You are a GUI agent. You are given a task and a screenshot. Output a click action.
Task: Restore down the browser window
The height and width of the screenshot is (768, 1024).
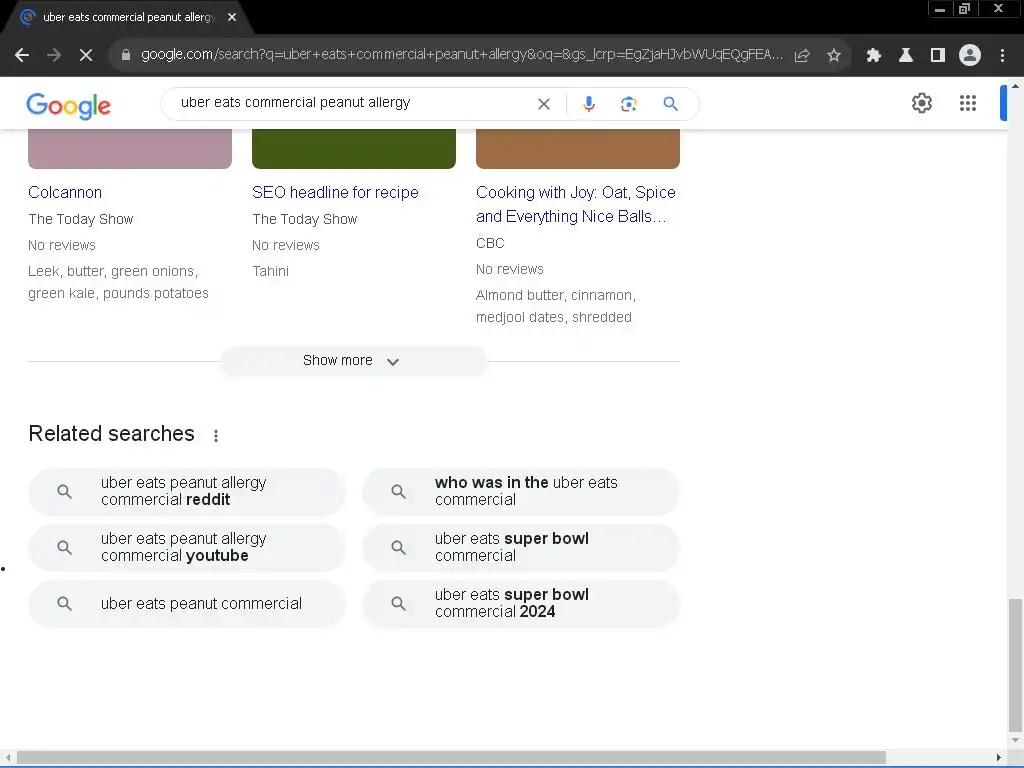[965, 9]
